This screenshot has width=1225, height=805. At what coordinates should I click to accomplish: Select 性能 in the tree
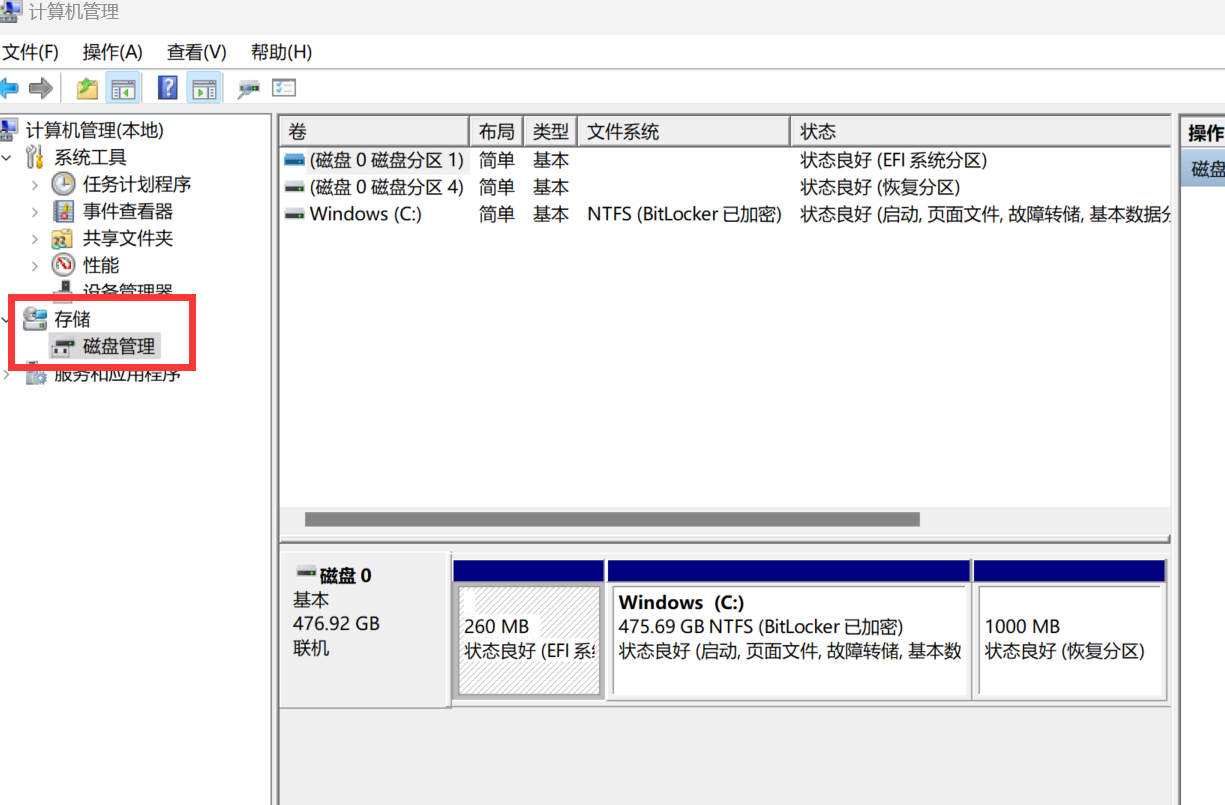coord(101,266)
